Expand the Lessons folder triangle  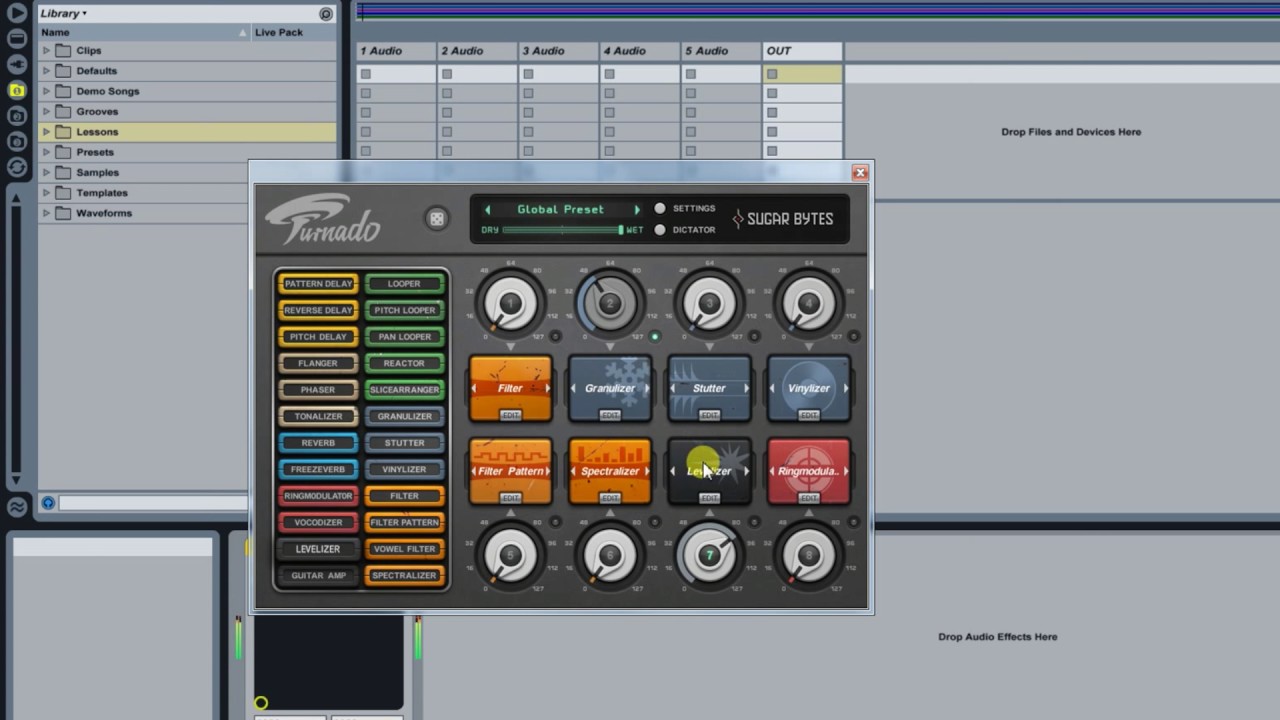[46, 132]
